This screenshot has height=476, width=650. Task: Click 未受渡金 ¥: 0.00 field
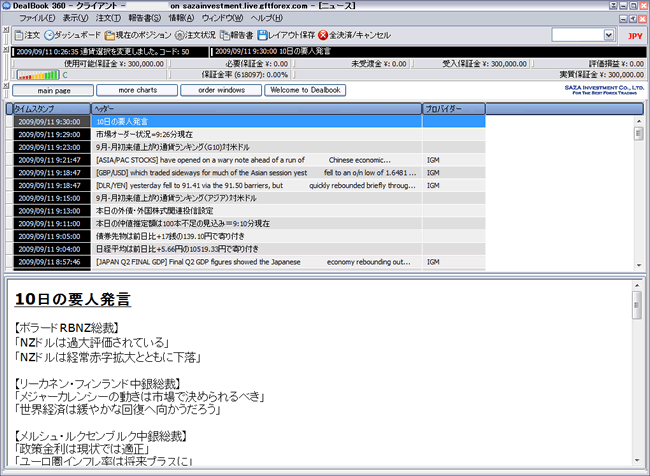click(352, 64)
